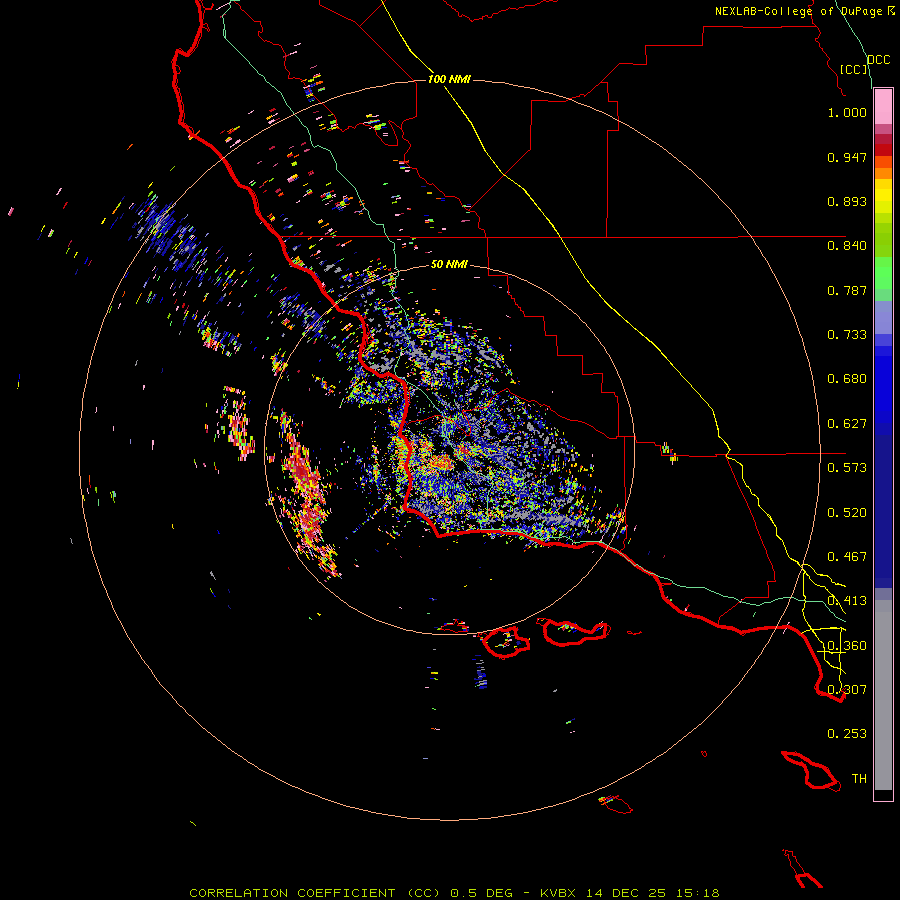Screen dimensions: 900x900
Task: Select the 0.253 scale value
Action: tap(847, 734)
